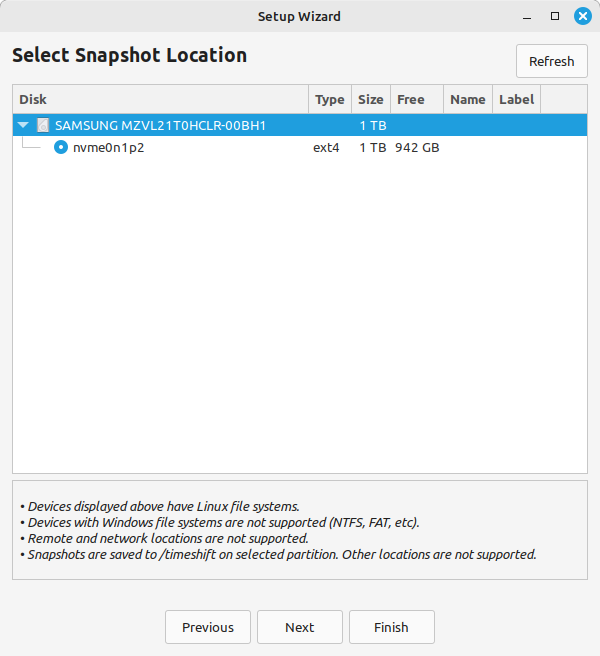Select the SAMSUNG MZVL21T0HCLR-00BH1 disk row
The width and height of the screenshot is (600, 656).
coord(300,125)
